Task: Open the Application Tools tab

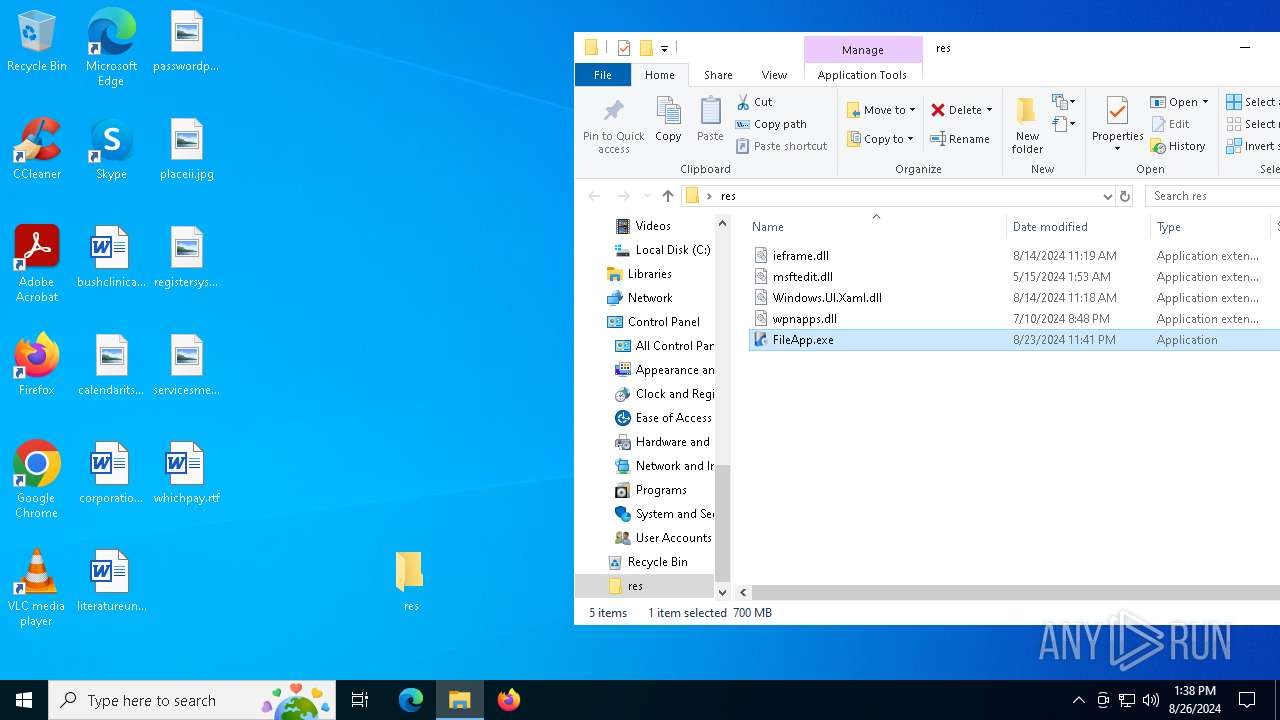Action: (862, 75)
